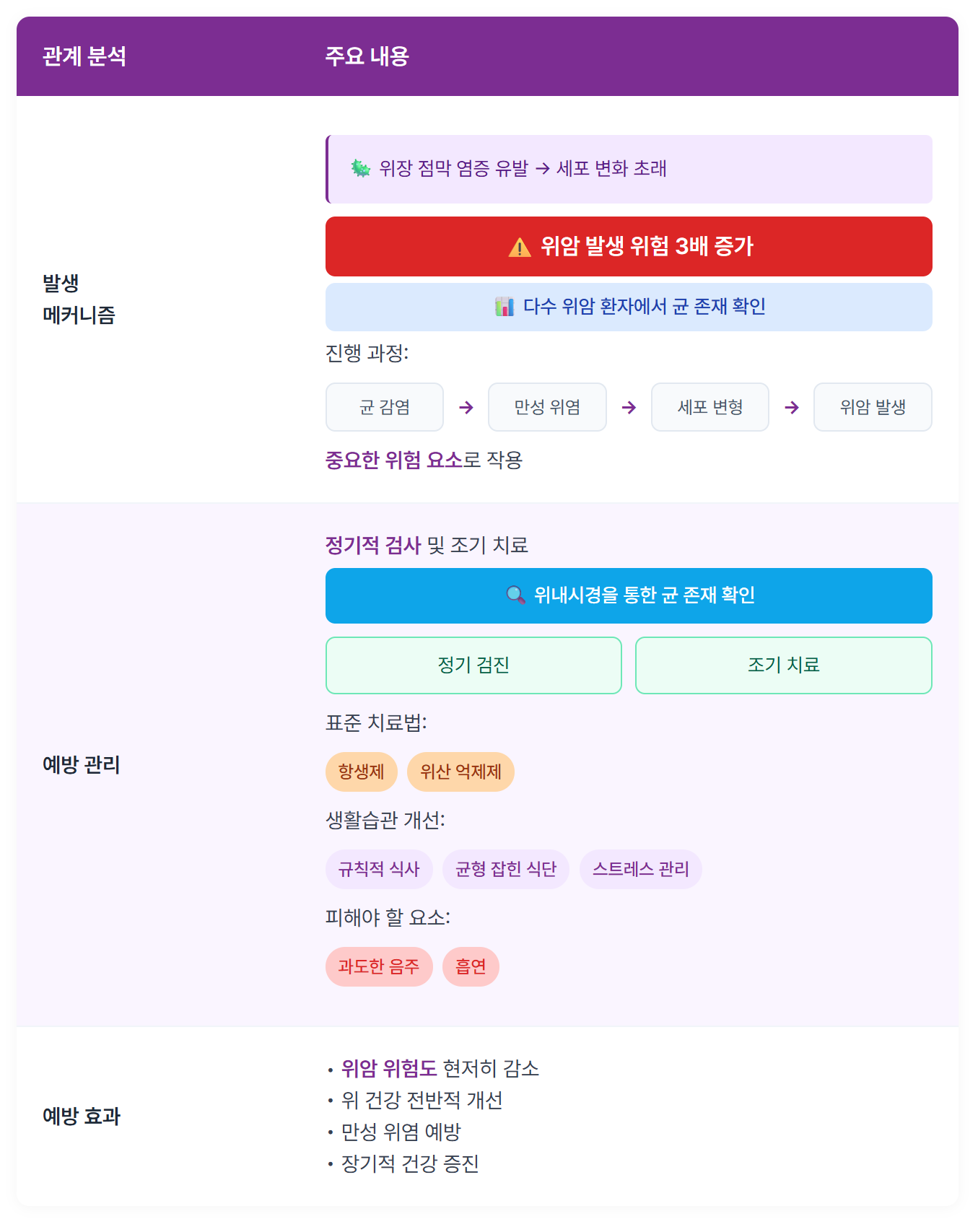Image resolution: width=978 pixels, height=1232 pixels.
Task: Click the arrow between 만성 위염 and 세포 변형
Action: coord(629,408)
